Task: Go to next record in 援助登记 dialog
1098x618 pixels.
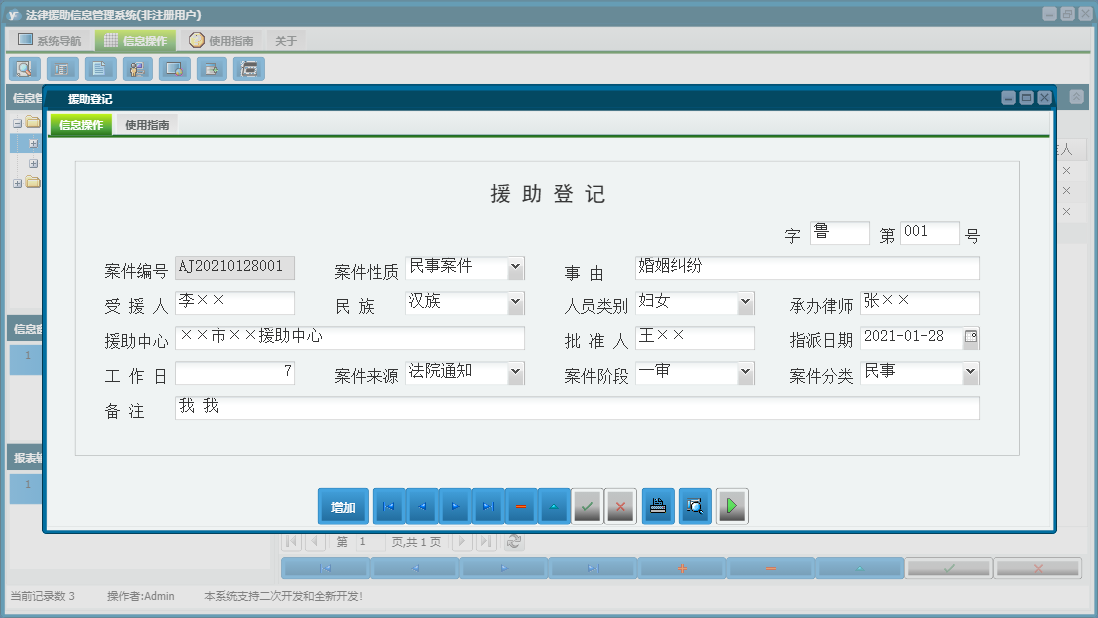Action: coord(455,506)
